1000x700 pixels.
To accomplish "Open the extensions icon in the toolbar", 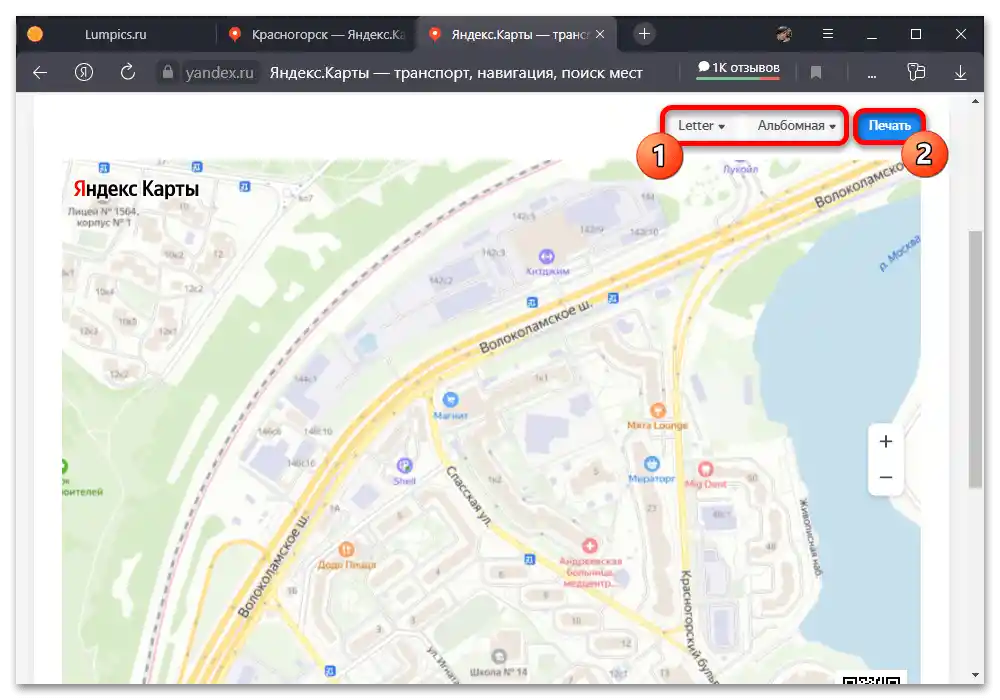I will click(916, 72).
